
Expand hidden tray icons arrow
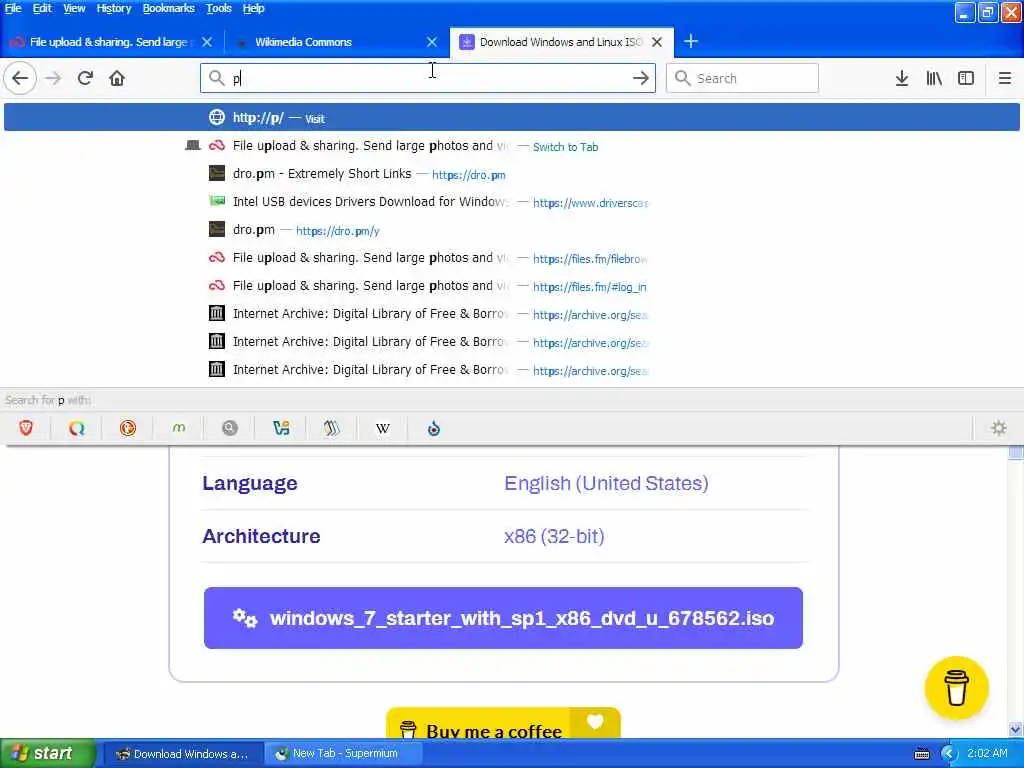[x=949, y=754]
